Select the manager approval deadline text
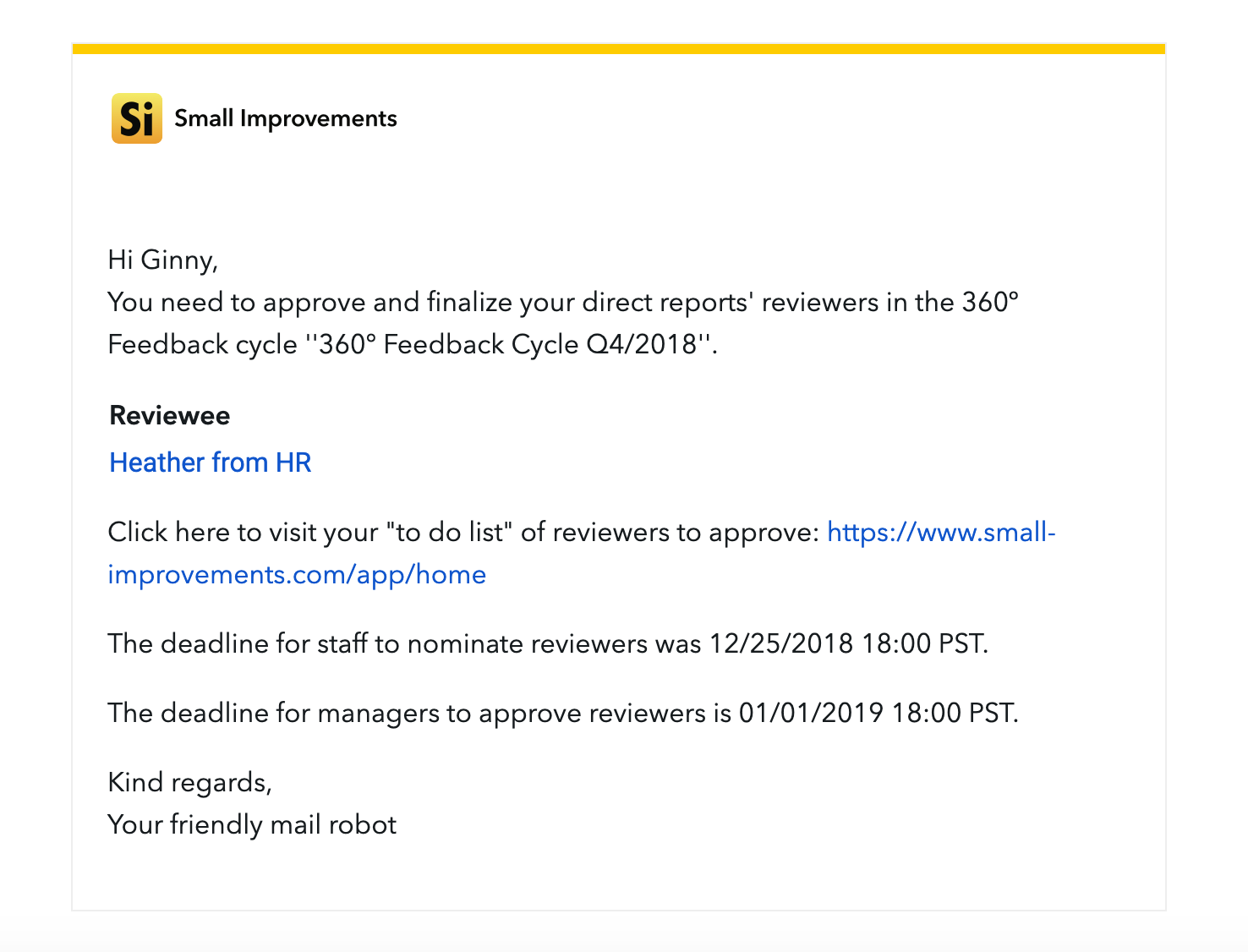 point(562,713)
